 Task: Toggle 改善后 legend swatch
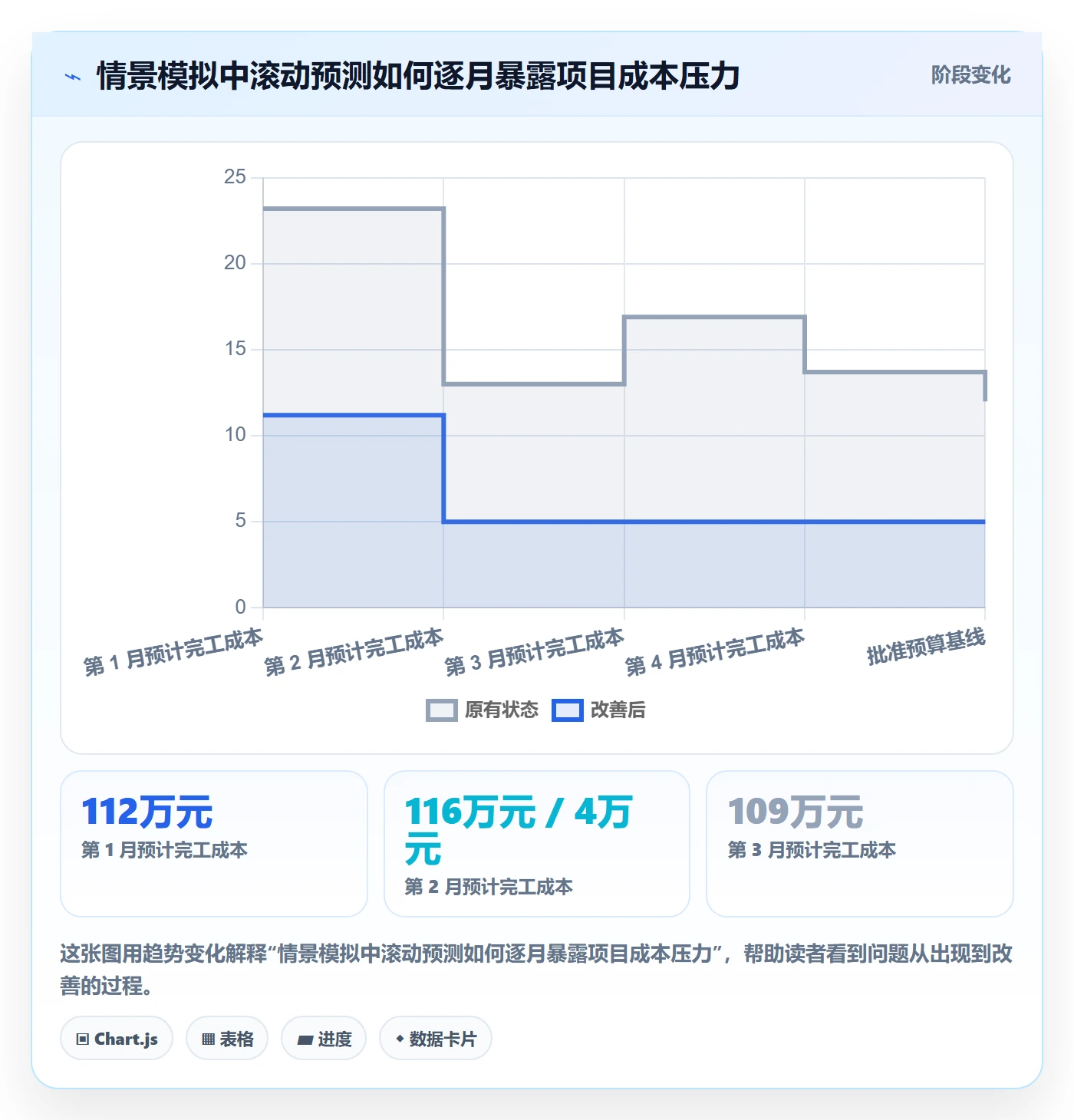pyautogui.click(x=568, y=710)
